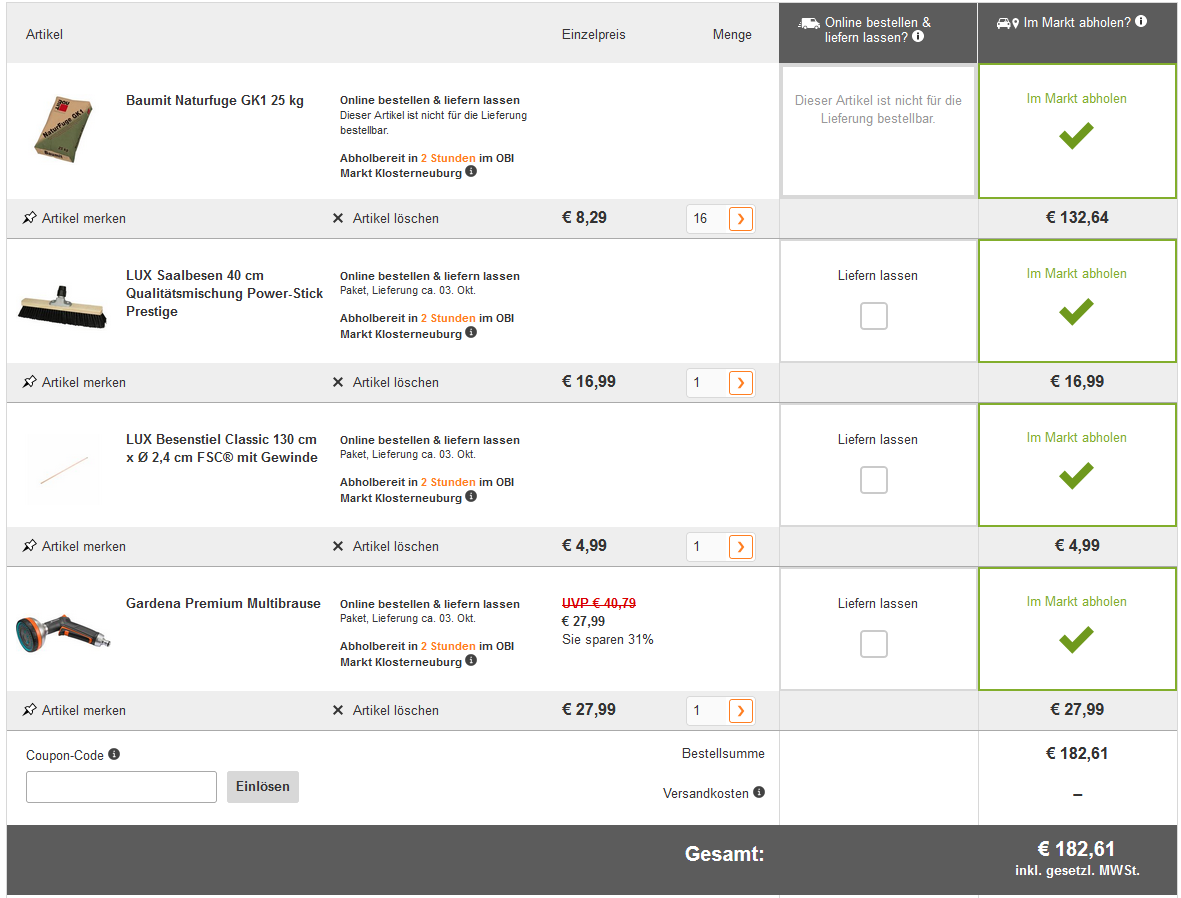The image size is (1181, 898).
Task: Click the car pickup icon in header
Action: click(1008, 23)
